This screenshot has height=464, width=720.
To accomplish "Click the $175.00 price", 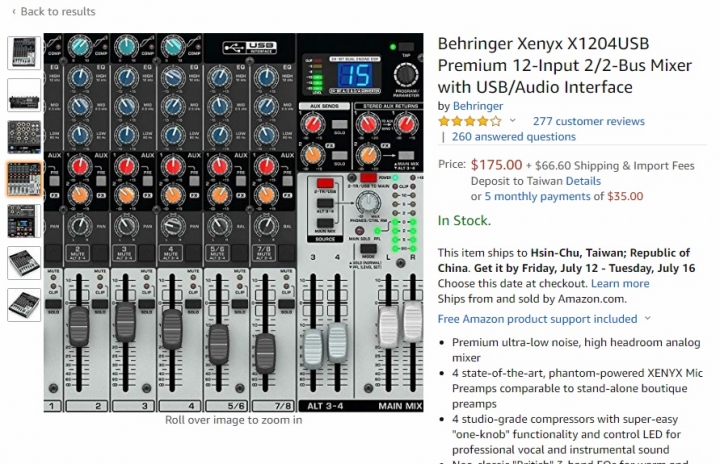I will pyautogui.click(x=496, y=165).
